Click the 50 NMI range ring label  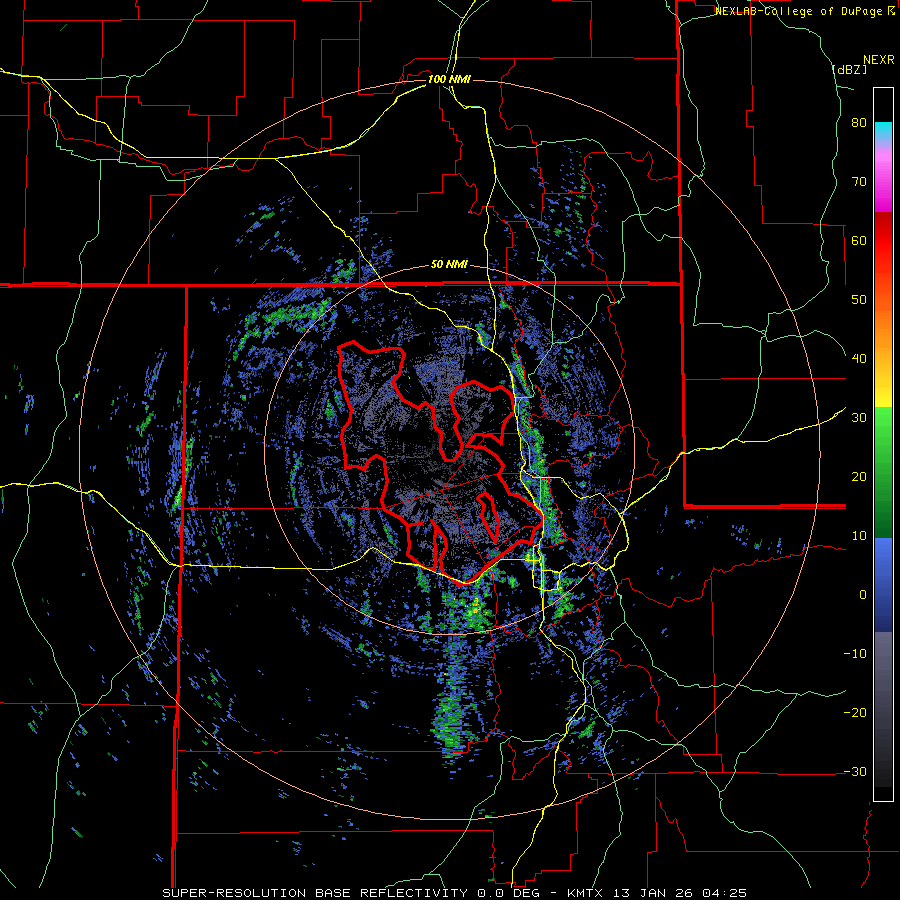pyautogui.click(x=449, y=265)
